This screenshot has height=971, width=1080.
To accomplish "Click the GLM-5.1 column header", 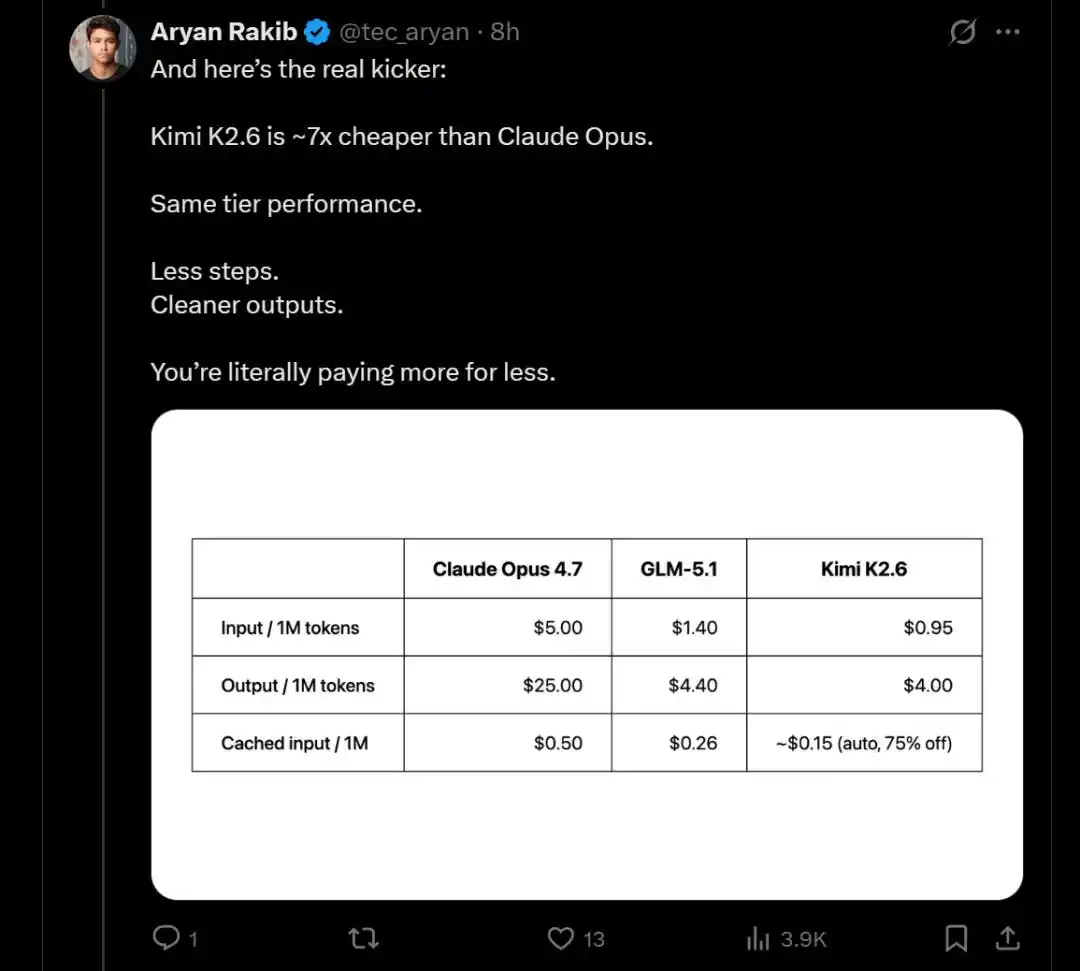I will click(679, 569).
